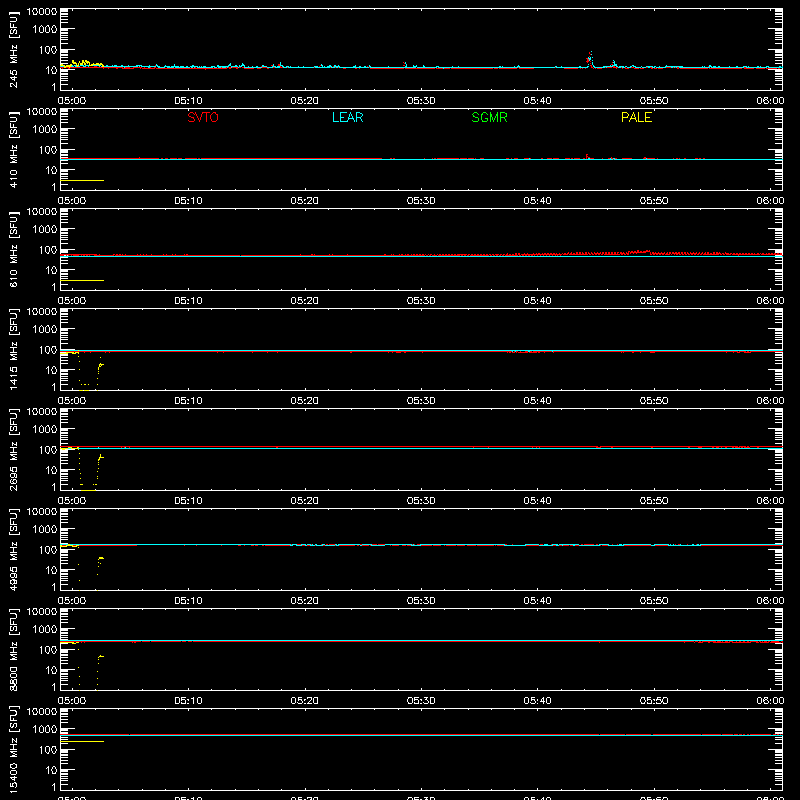The width and height of the screenshot is (800, 800).
Task: Click the 05:30 time label under 410 MHz plot
Action: [421, 201]
